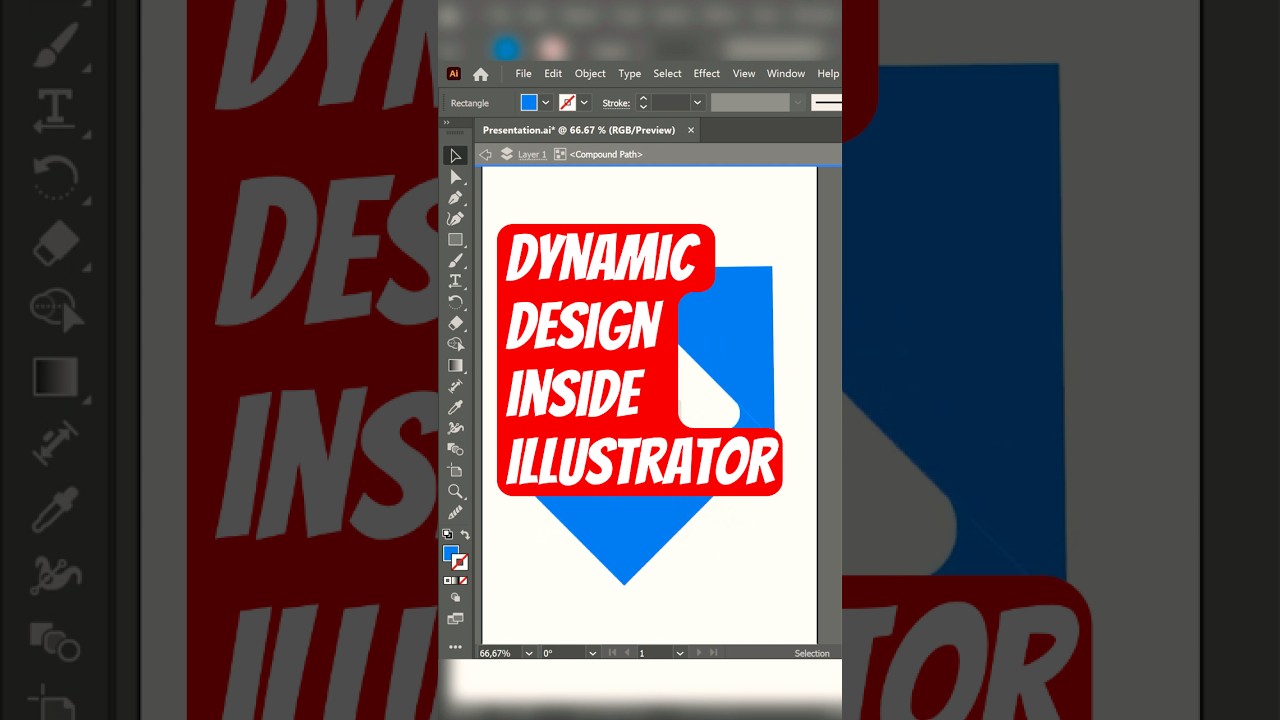The width and height of the screenshot is (1280, 720).
Task: Open the Help menu
Action: coord(828,74)
